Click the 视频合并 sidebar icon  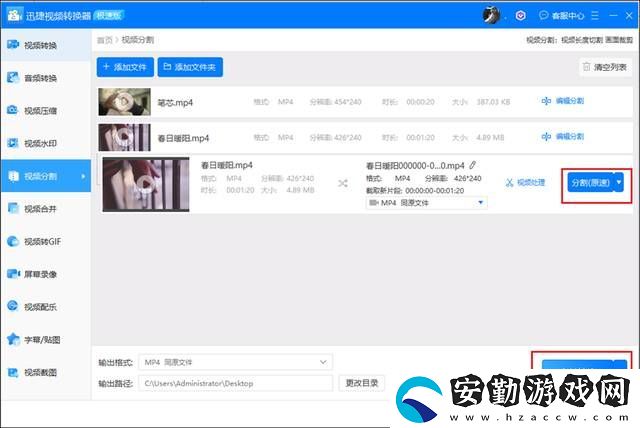13,208
